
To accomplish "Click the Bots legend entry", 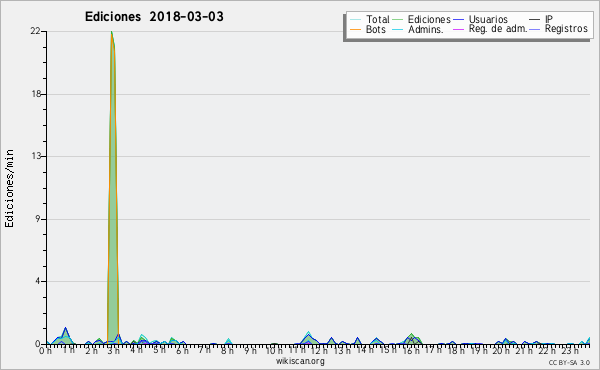I will 368,29.
